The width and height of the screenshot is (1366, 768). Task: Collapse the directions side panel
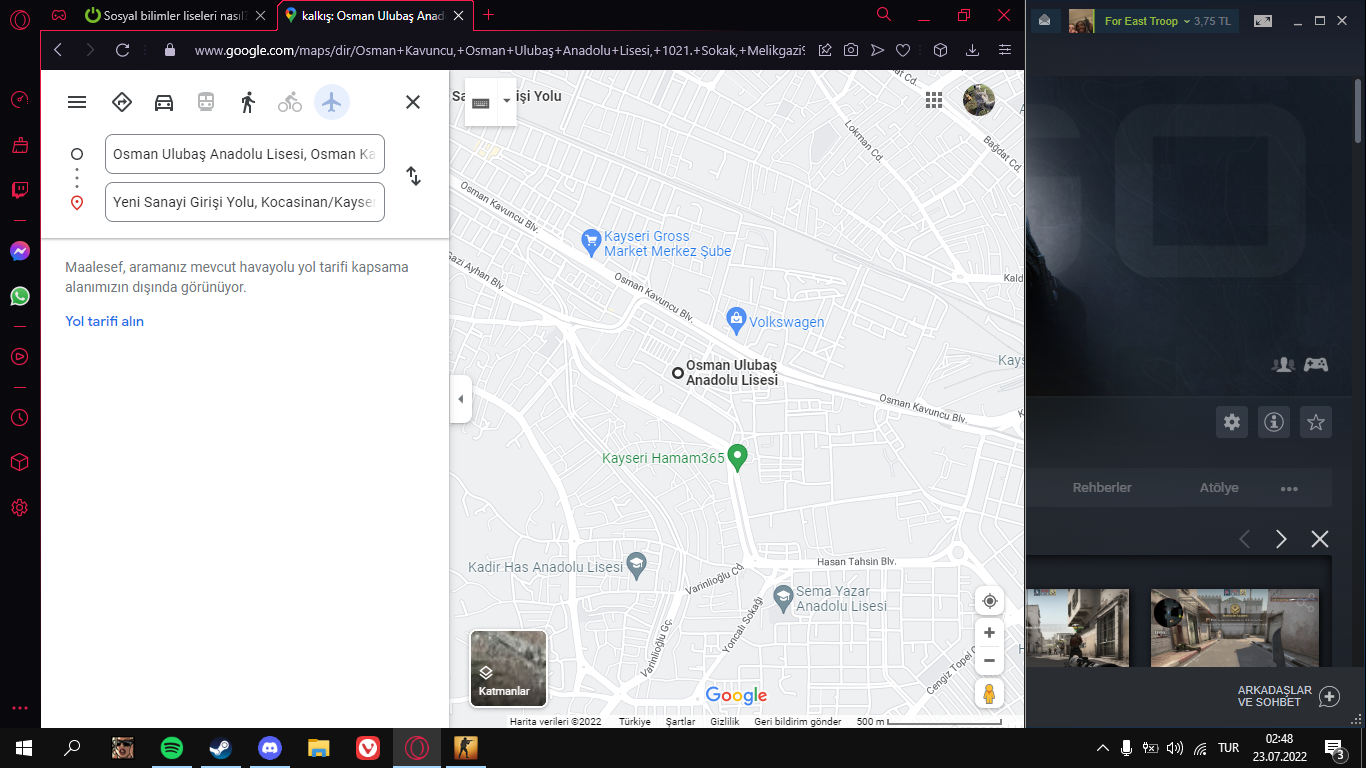pos(460,399)
